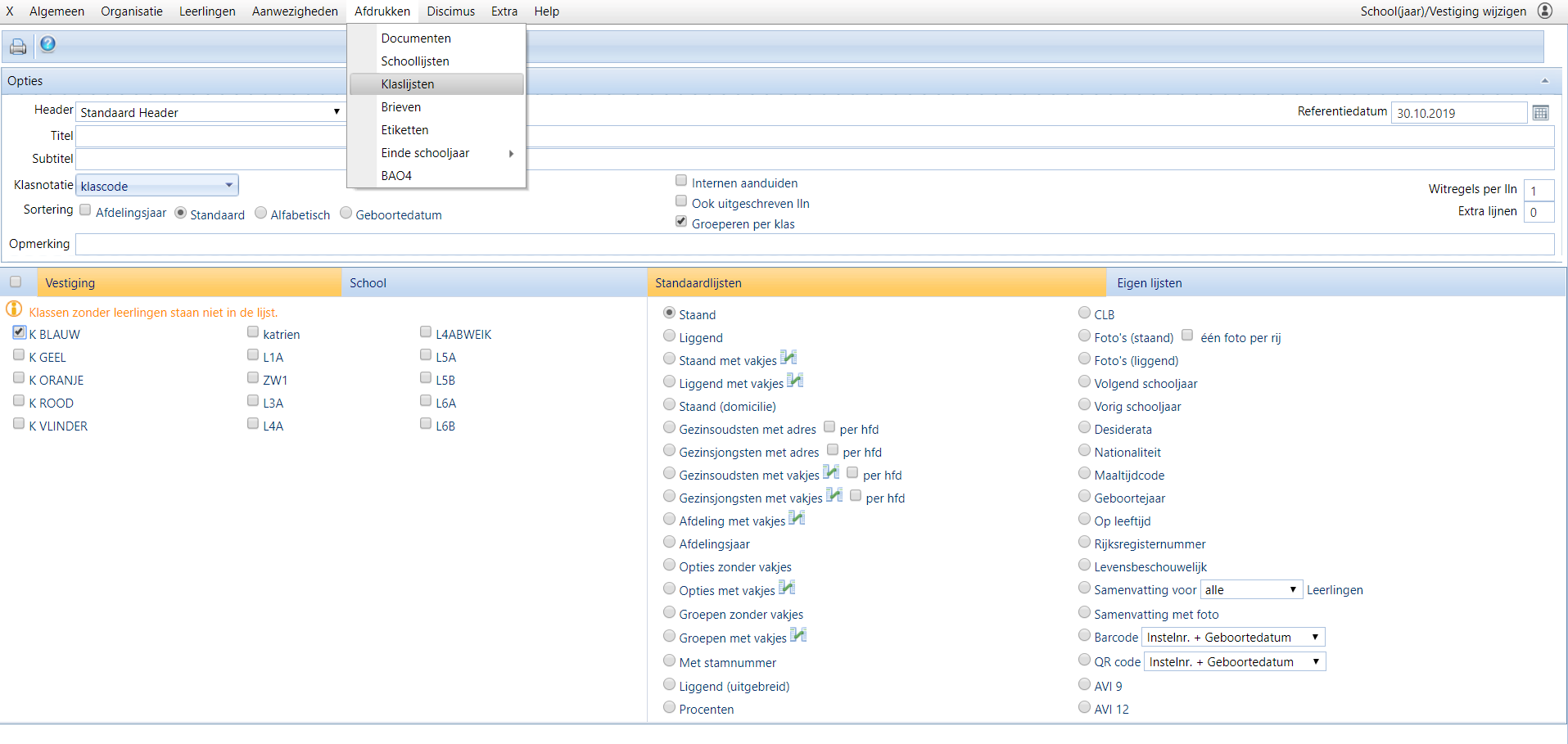Select Brieven in the Afdrukken menu
This screenshot has width=1568, height=744.
tap(436, 107)
